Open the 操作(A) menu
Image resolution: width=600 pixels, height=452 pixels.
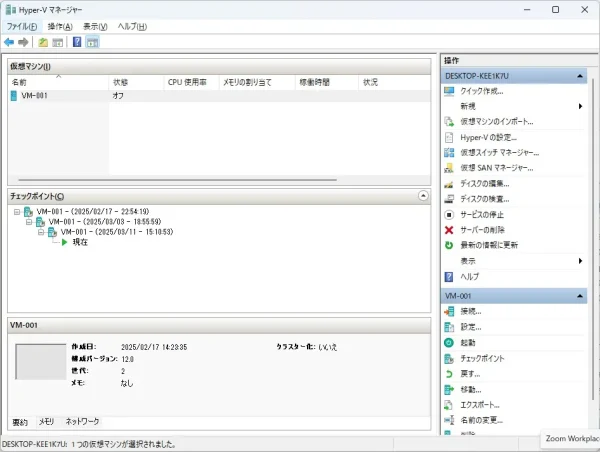60,26
